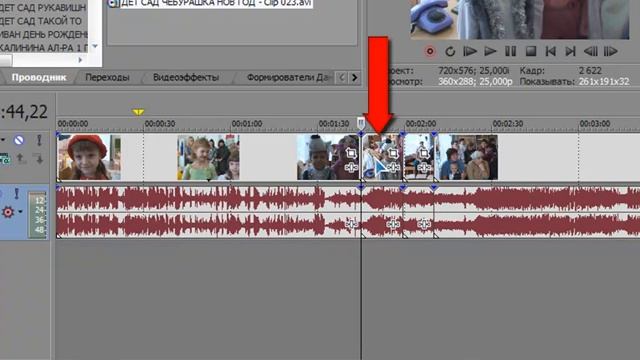Select the last video clip with seated adults

[468, 157]
